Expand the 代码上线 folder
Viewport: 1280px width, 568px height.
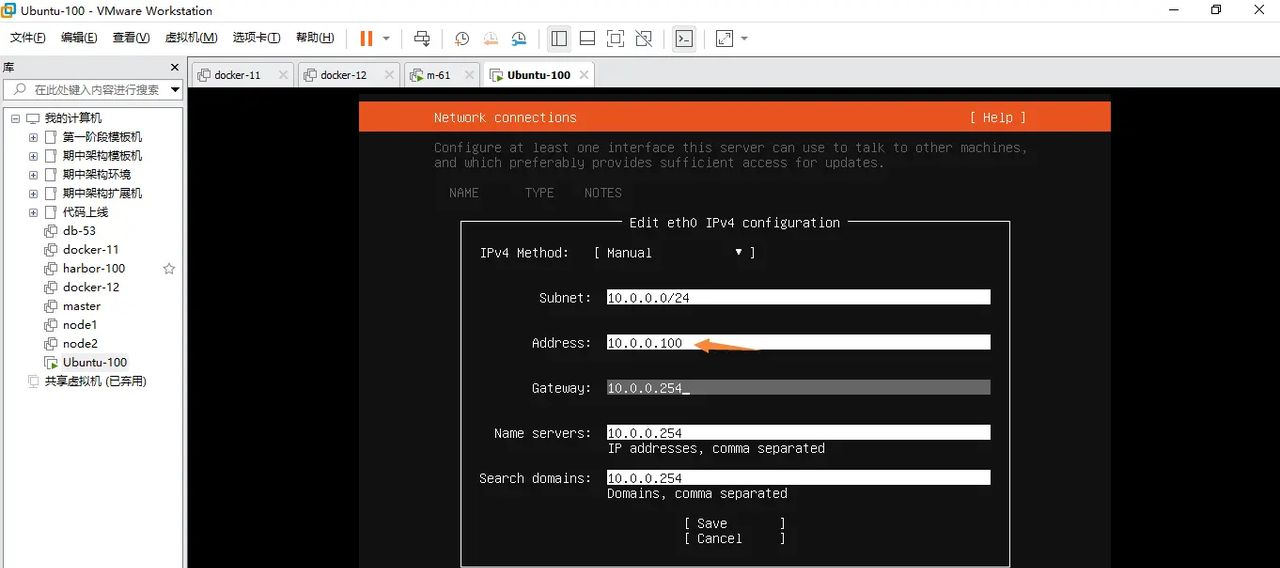[33, 212]
